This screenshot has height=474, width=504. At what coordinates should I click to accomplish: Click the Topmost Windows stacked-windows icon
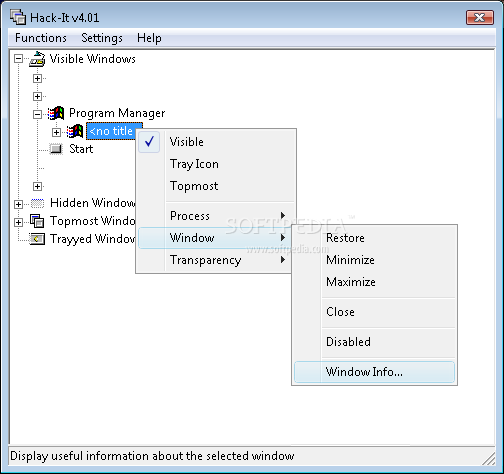[x=37, y=221]
